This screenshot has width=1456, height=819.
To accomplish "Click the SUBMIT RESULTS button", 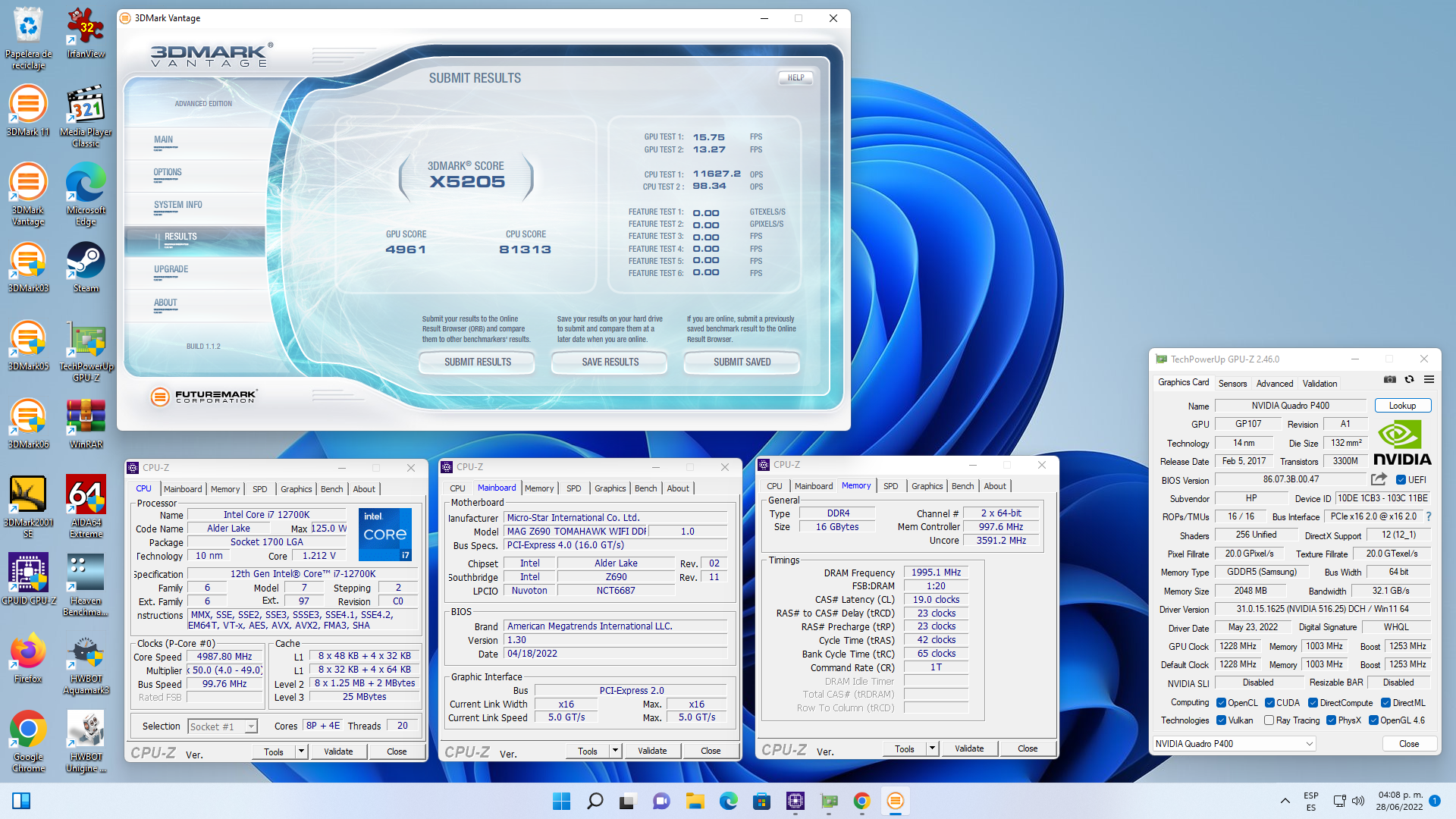I will click(478, 362).
